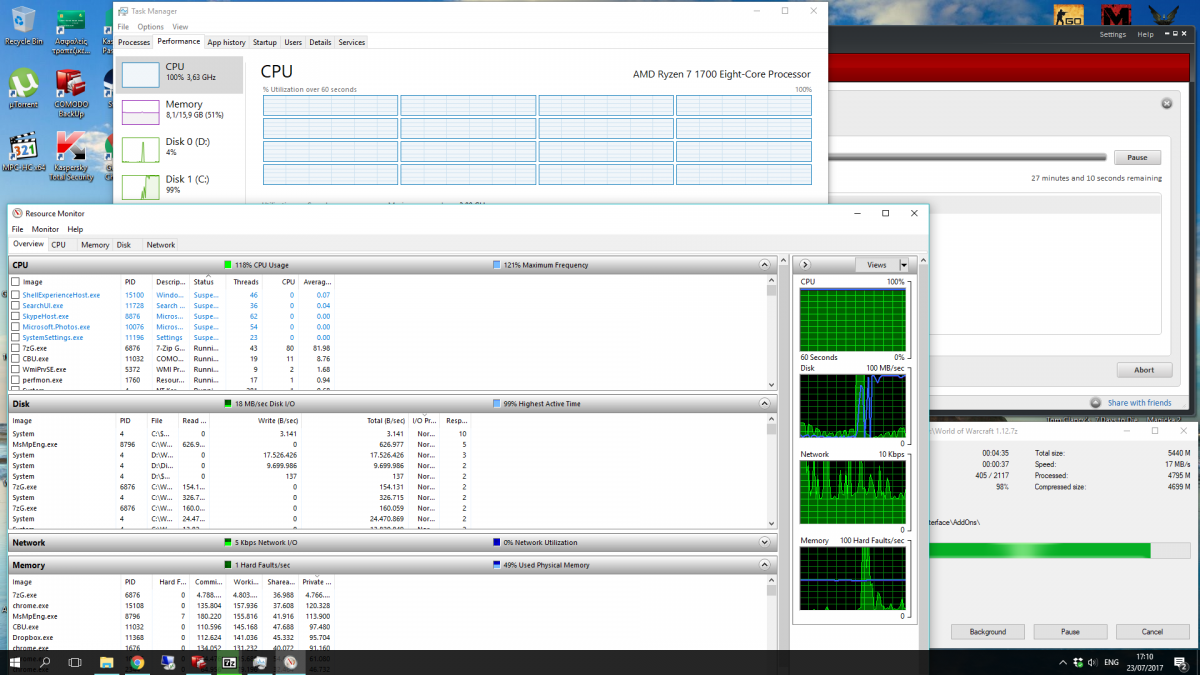
Task: Tick the 7zG.exe checkbox in CPU list
Action: click(x=15, y=348)
